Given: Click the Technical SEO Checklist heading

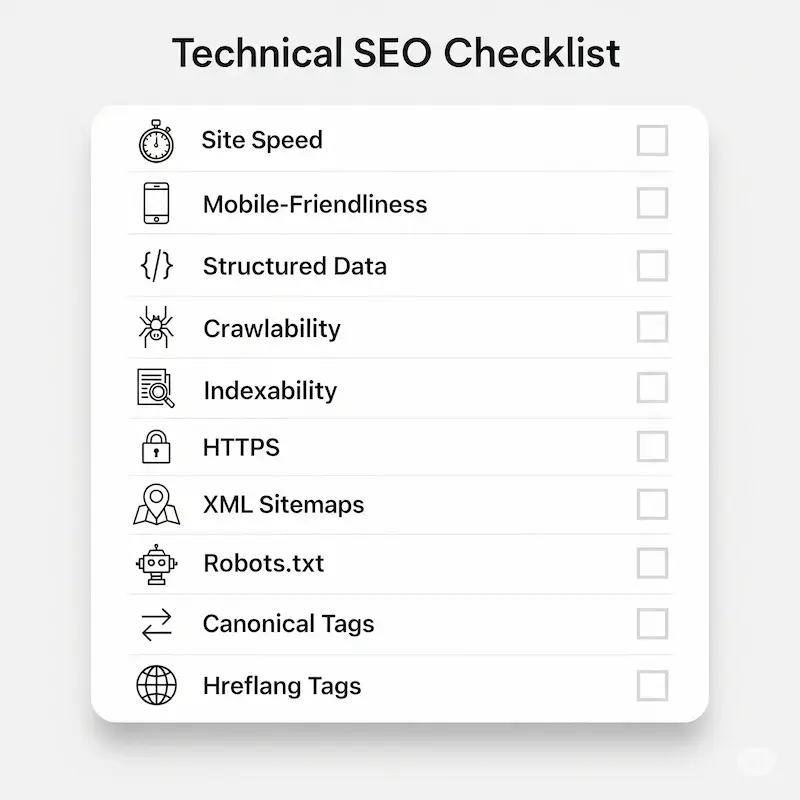Looking at the screenshot, I should pos(396,53).
